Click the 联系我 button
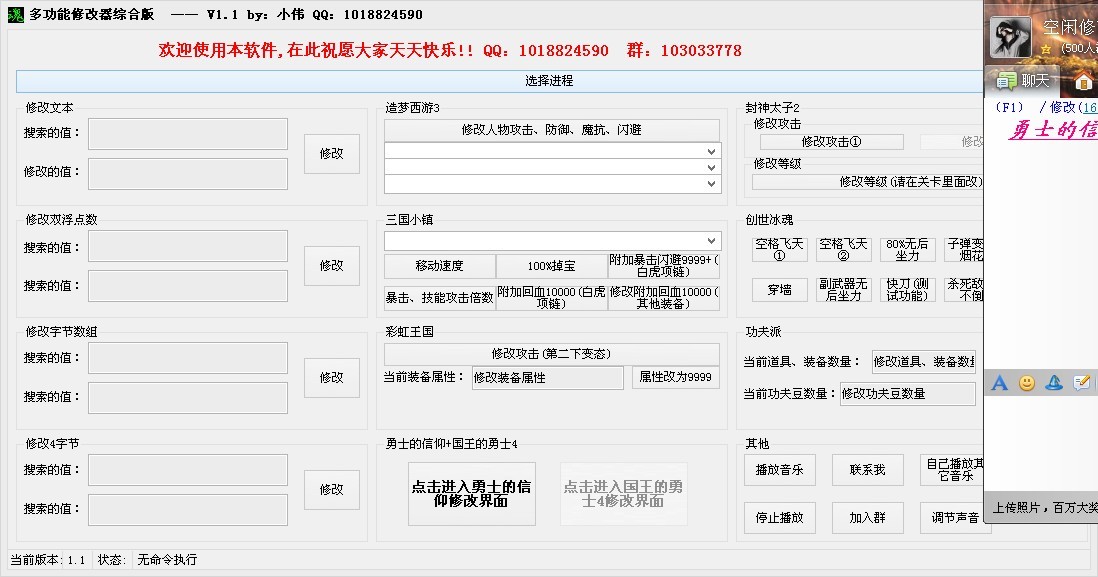 pos(868,470)
